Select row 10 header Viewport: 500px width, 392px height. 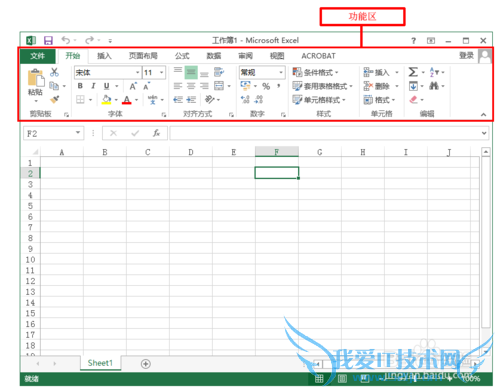pos(30,260)
